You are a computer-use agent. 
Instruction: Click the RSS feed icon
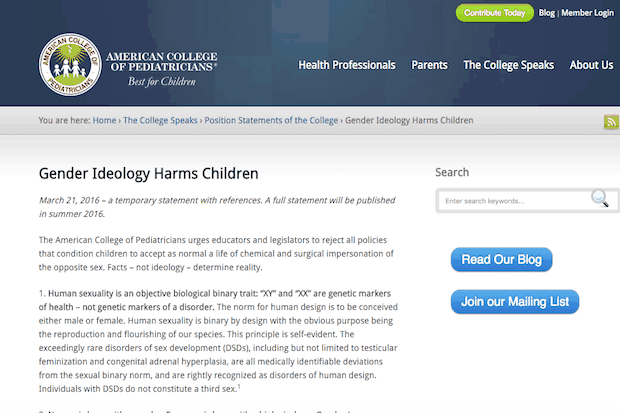pyautogui.click(x=610, y=122)
